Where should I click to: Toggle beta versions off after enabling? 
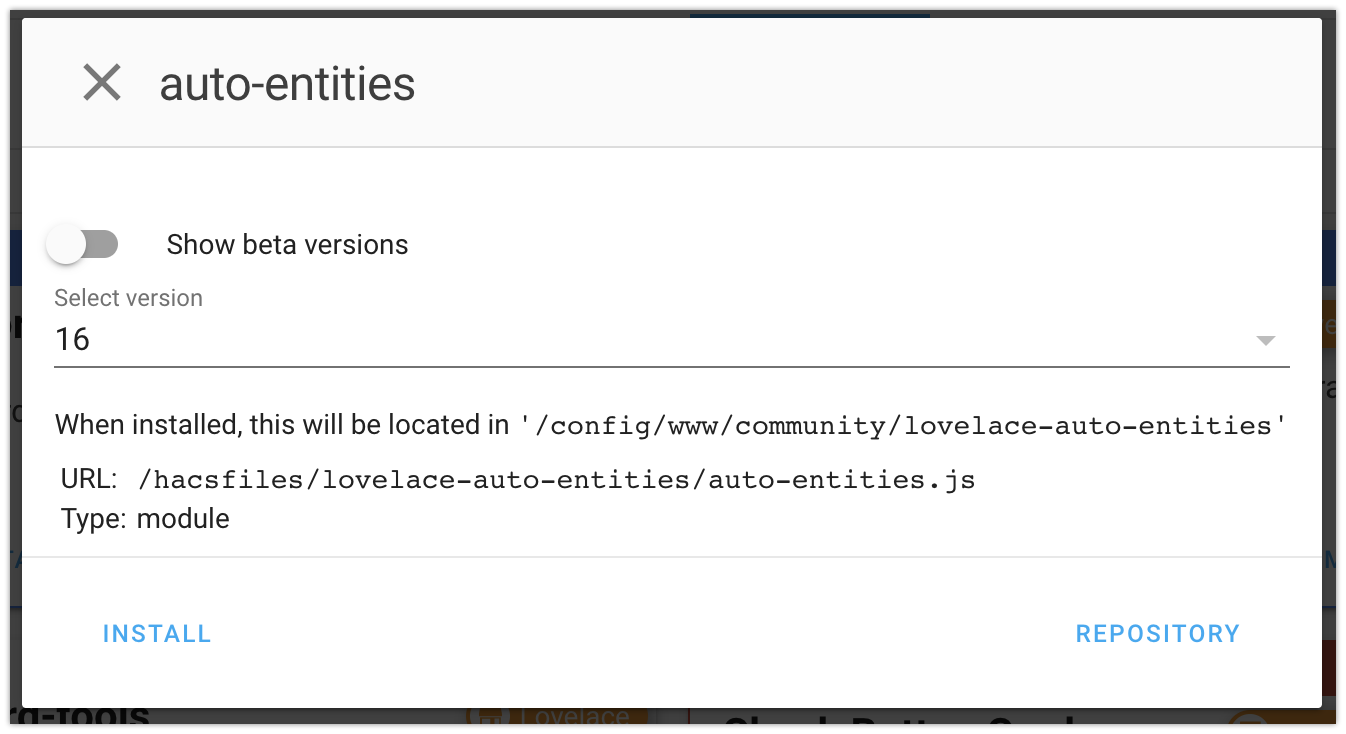click(x=84, y=244)
